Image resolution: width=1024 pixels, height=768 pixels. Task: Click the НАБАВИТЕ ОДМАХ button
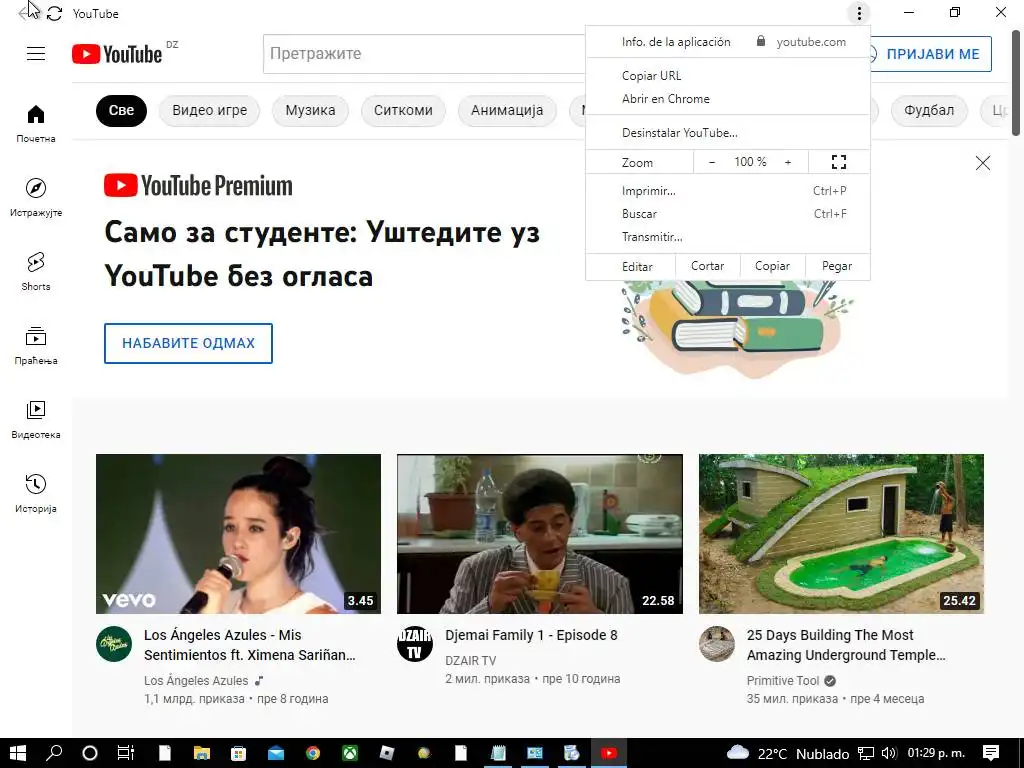click(188, 343)
